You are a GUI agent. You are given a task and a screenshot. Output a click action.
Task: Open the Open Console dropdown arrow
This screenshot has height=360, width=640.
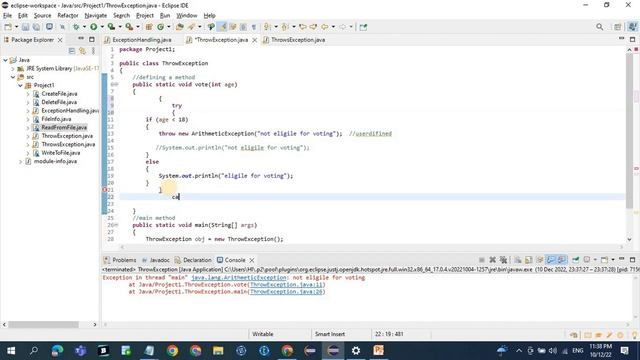click(613, 260)
